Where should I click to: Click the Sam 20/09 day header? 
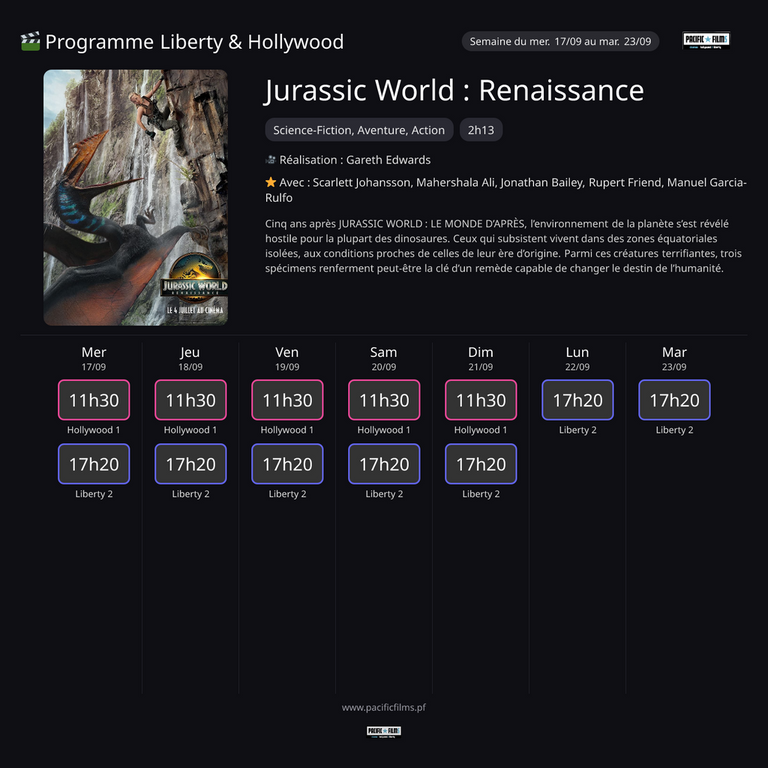[384, 358]
